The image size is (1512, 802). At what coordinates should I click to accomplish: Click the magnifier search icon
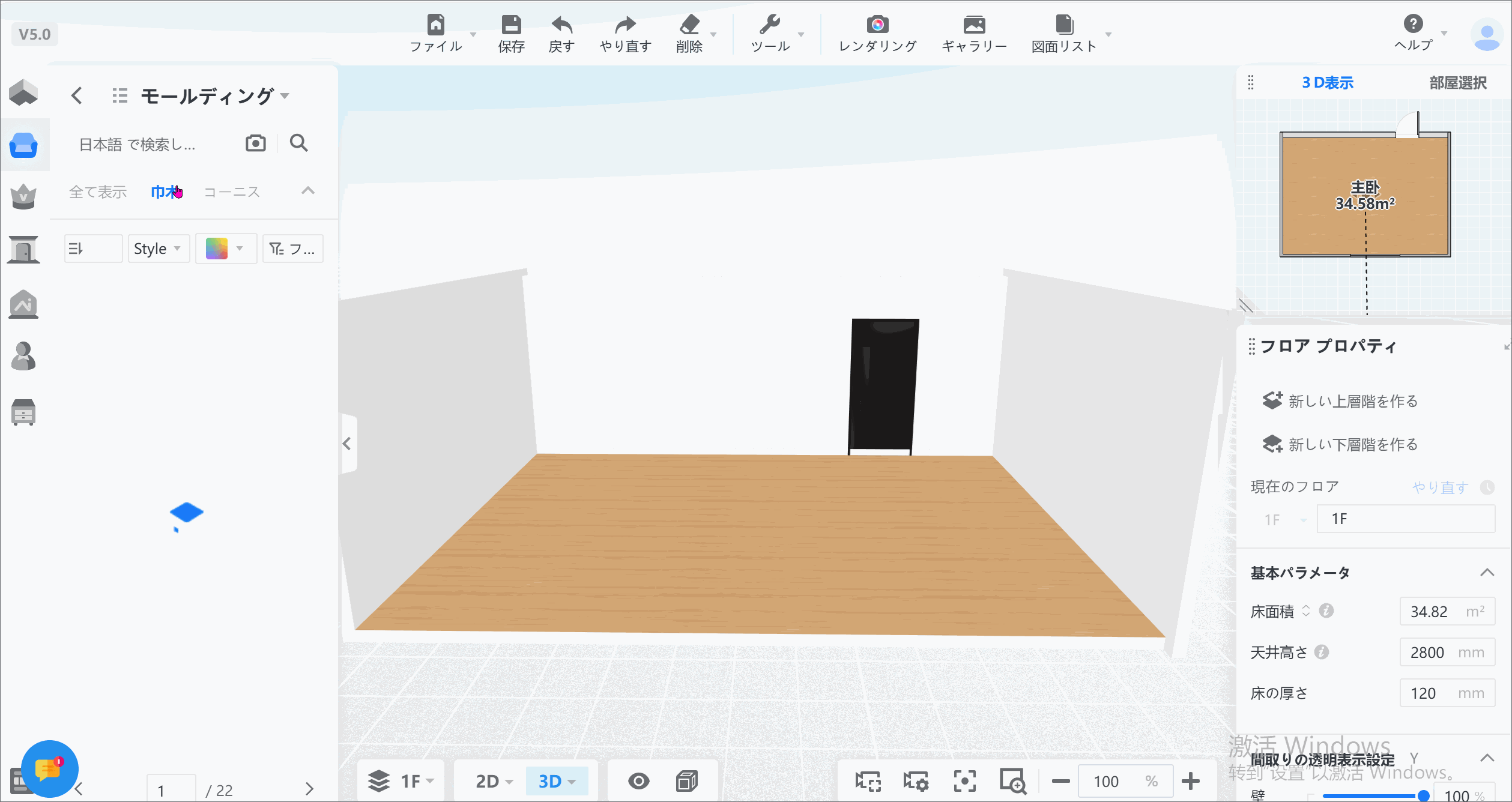298,143
